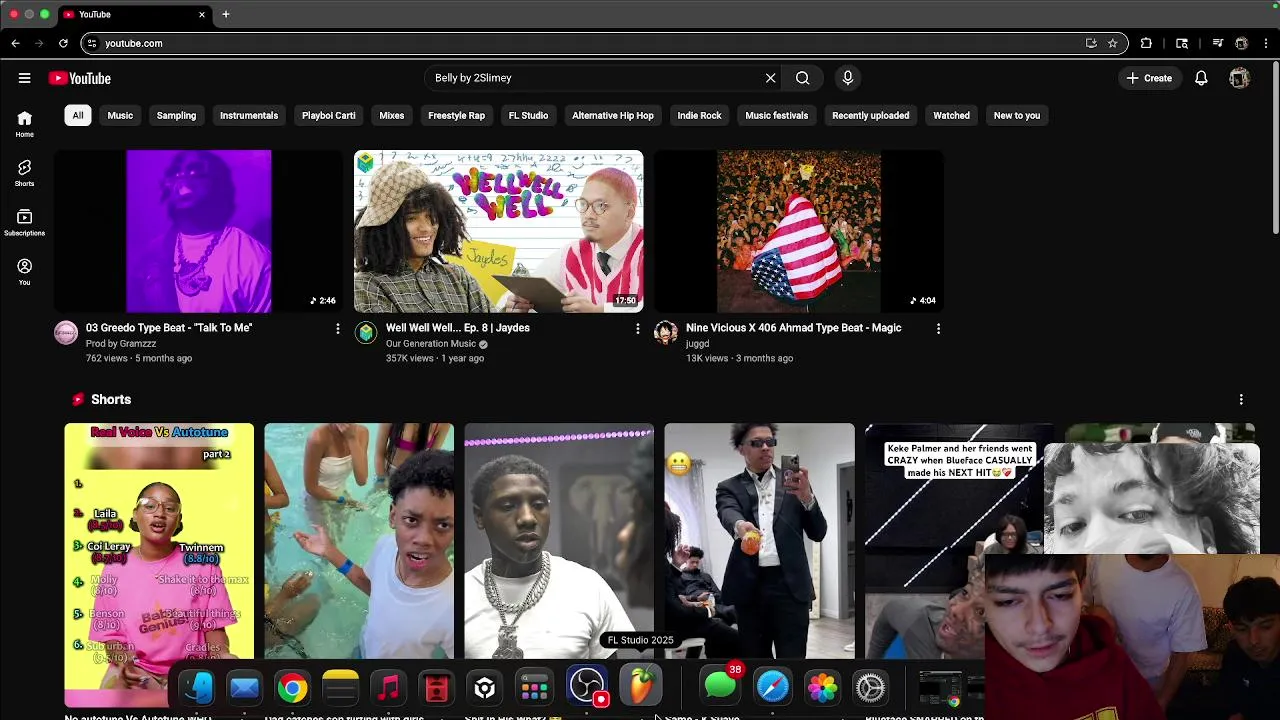This screenshot has height=720, width=1280.
Task: Play the Nine Vicious flag crowd thumbnail
Action: 798,231
